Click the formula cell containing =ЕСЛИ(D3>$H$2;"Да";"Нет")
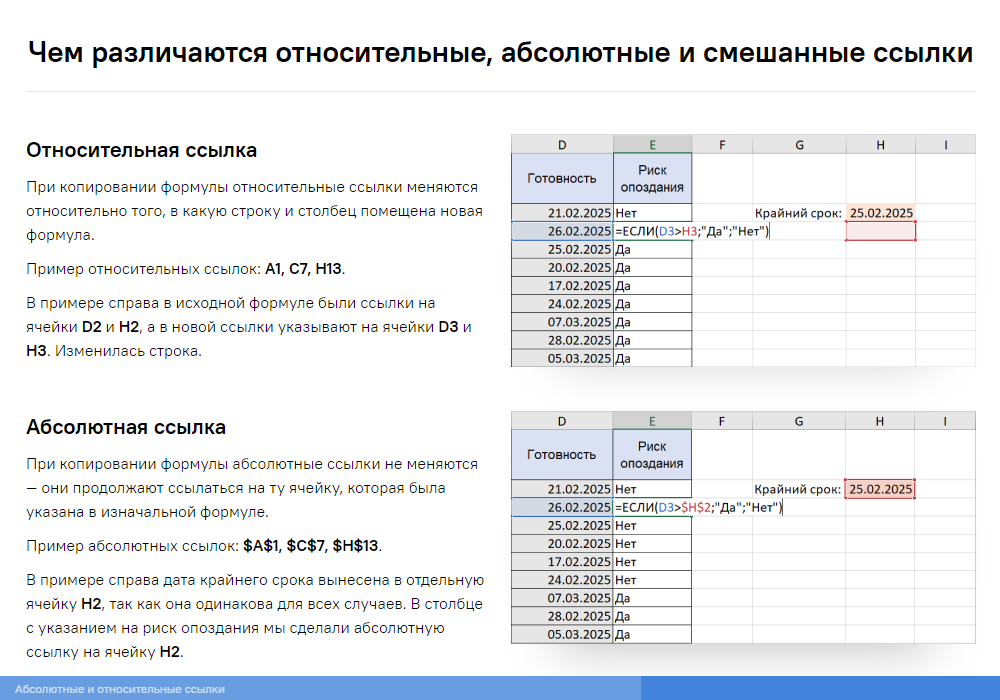The width and height of the screenshot is (1000, 700). click(x=698, y=507)
